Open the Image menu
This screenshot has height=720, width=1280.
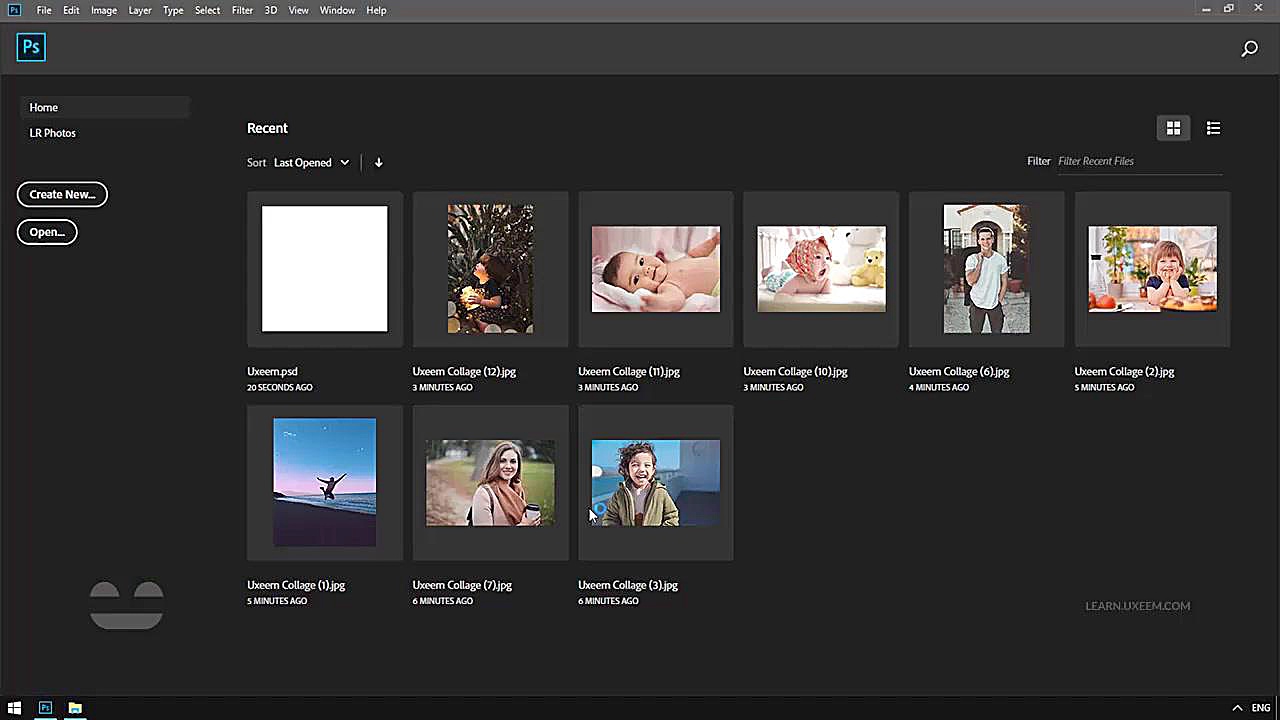click(x=104, y=10)
